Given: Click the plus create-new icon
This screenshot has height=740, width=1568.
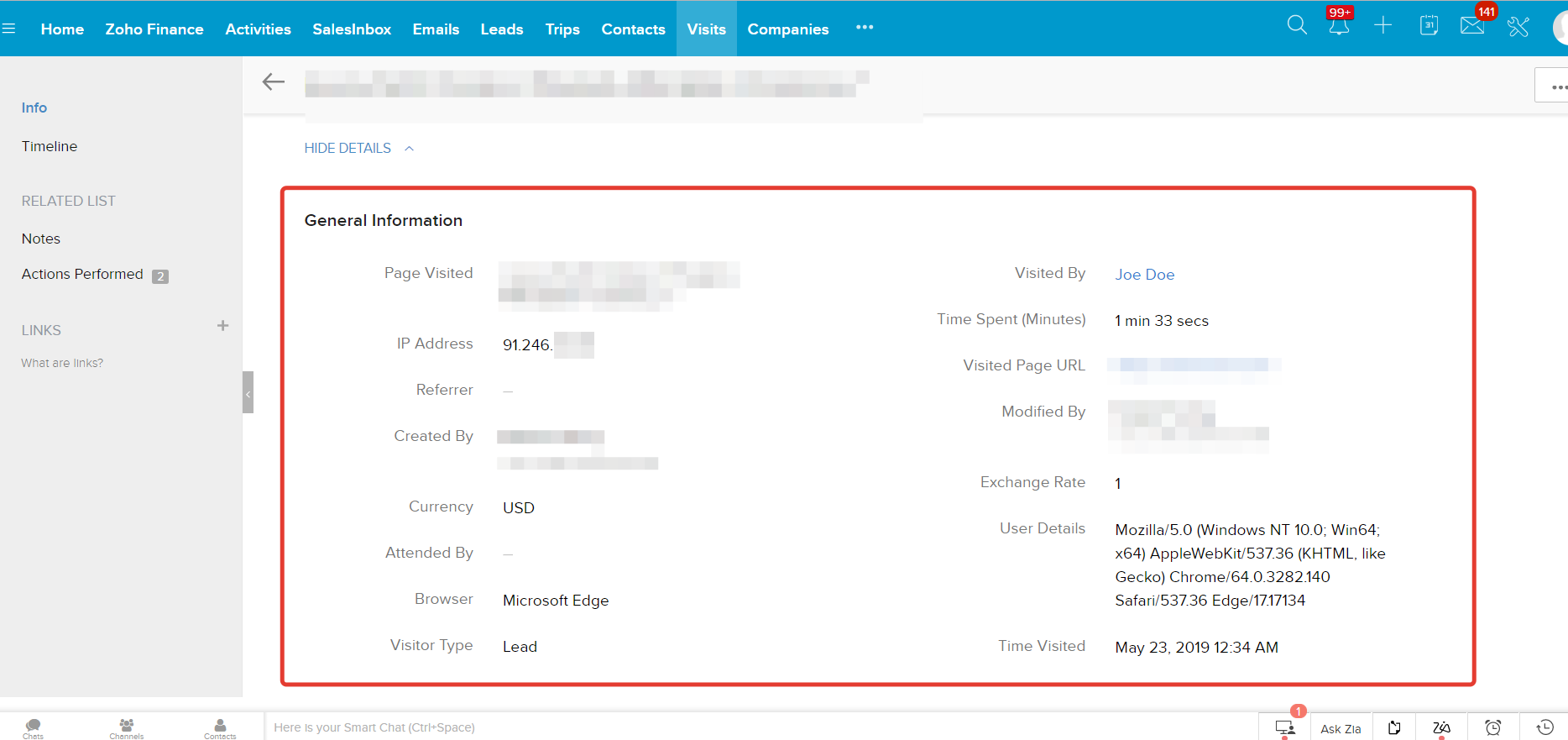Looking at the screenshot, I should (1382, 25).
